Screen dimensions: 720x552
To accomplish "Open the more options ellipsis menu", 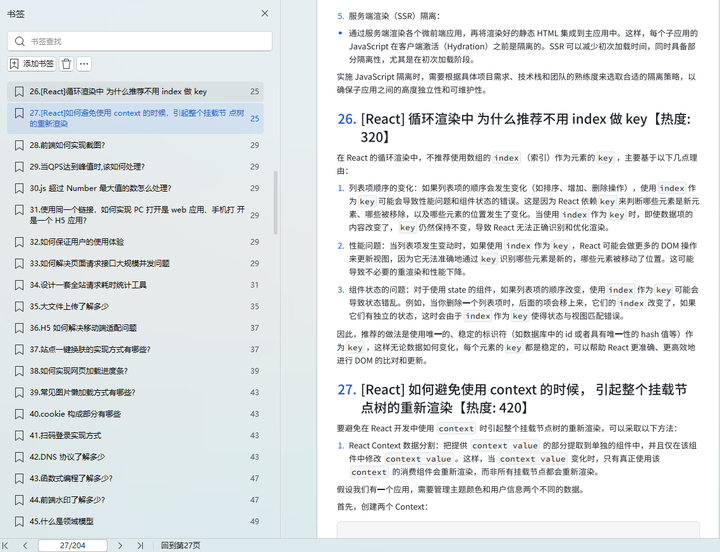I will (x=84, y=64).
